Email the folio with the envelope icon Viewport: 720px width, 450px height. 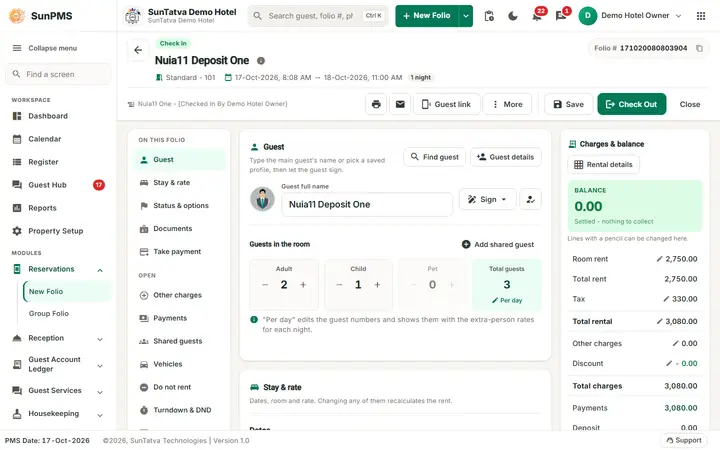click(x=400, y=104)
